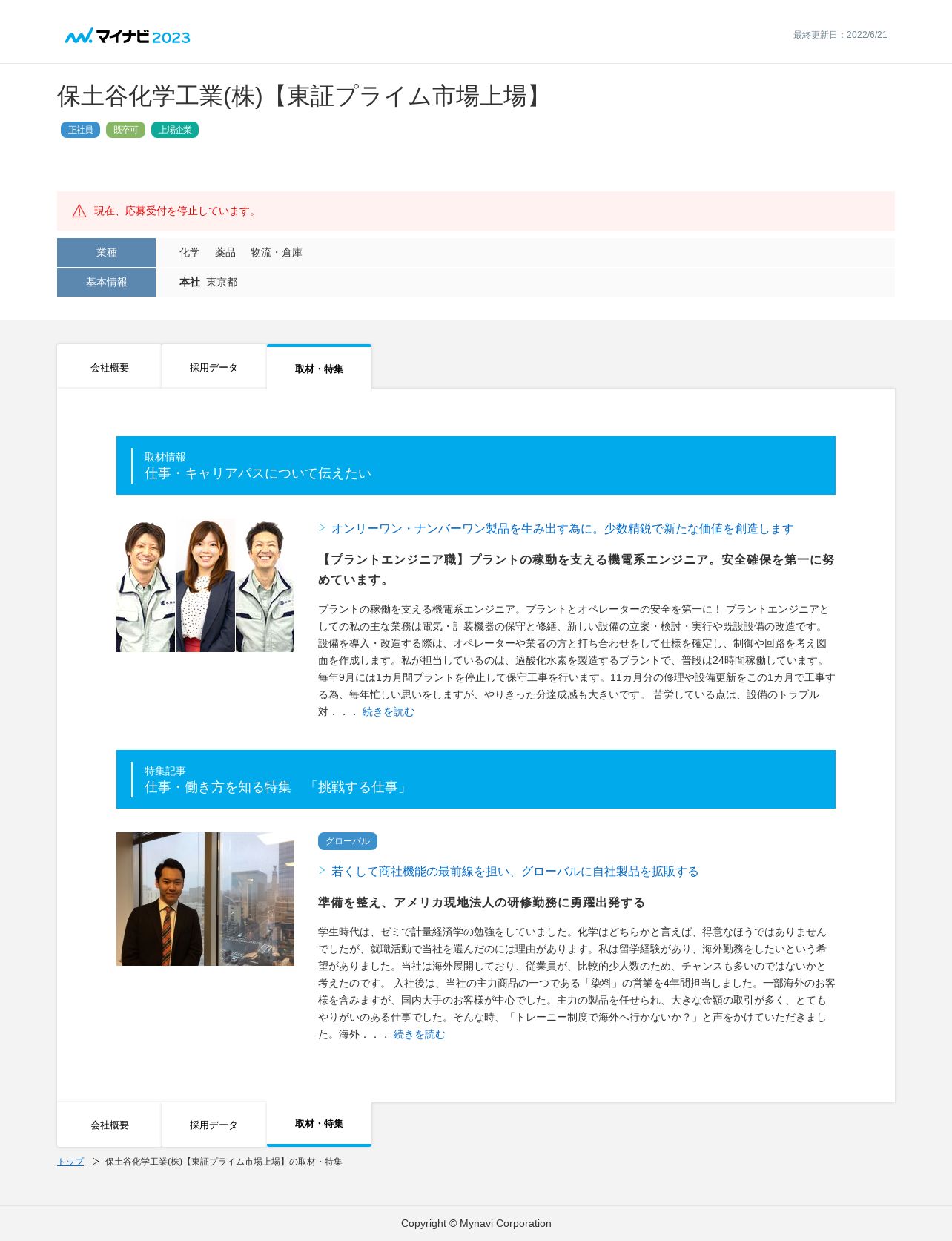Image resolution: width=952 pixels, height=1241 pixels.
Task: Click the 既卒可 badge
Action: (125, 130)
